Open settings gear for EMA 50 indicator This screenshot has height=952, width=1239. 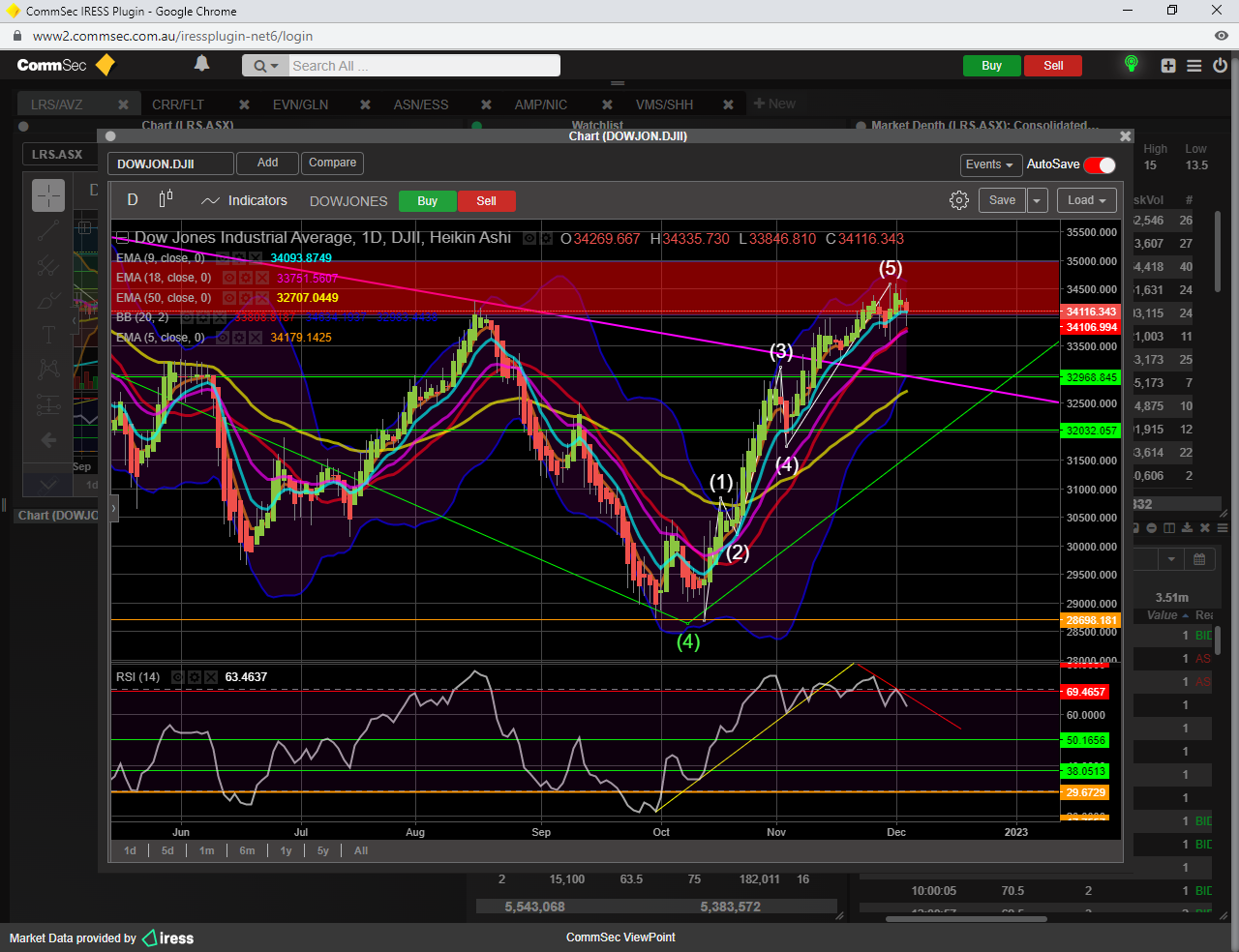click(246, 298)
